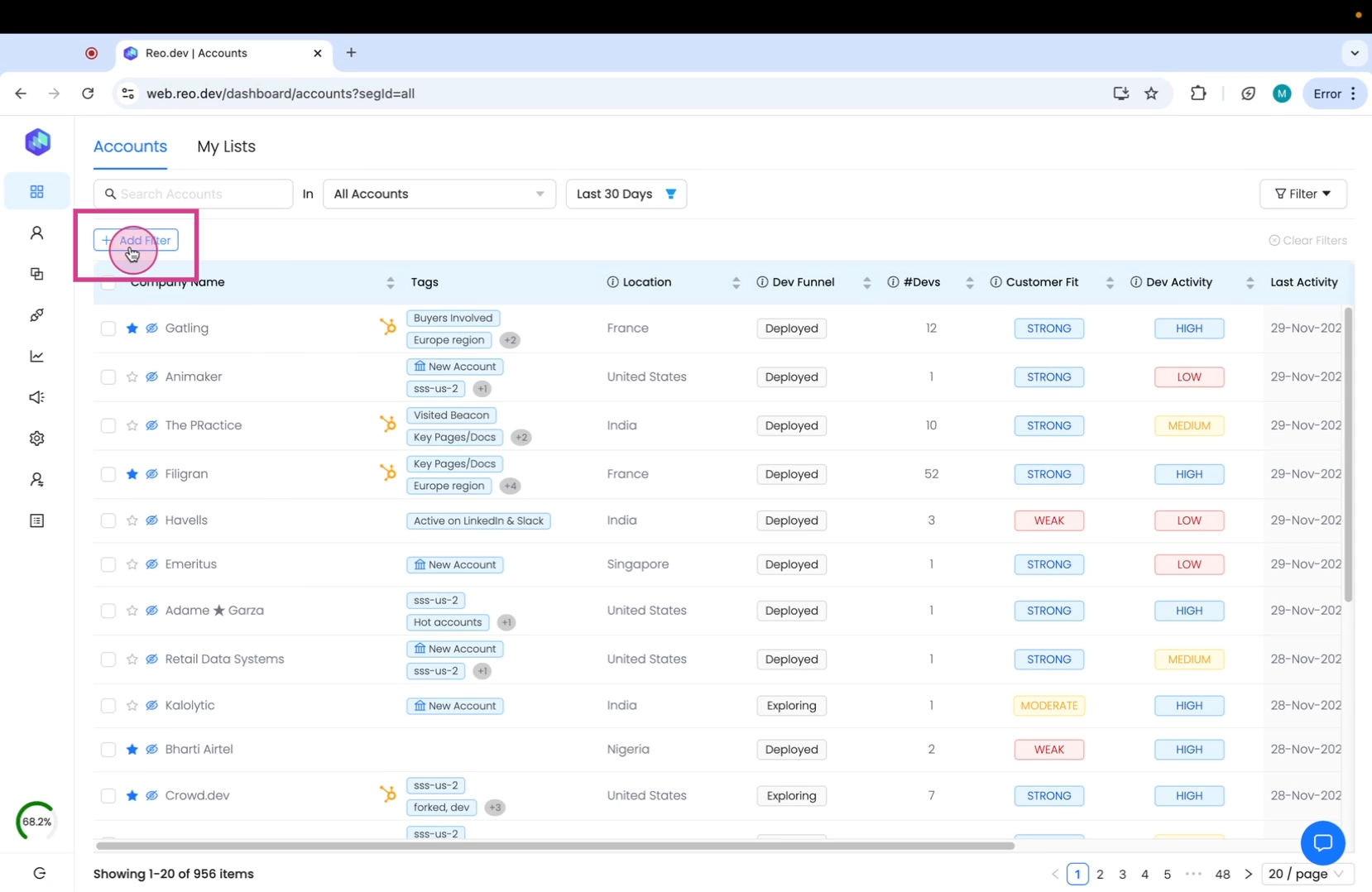Expand the All Accounts dropdown
1372x892 pixels.
439,194
